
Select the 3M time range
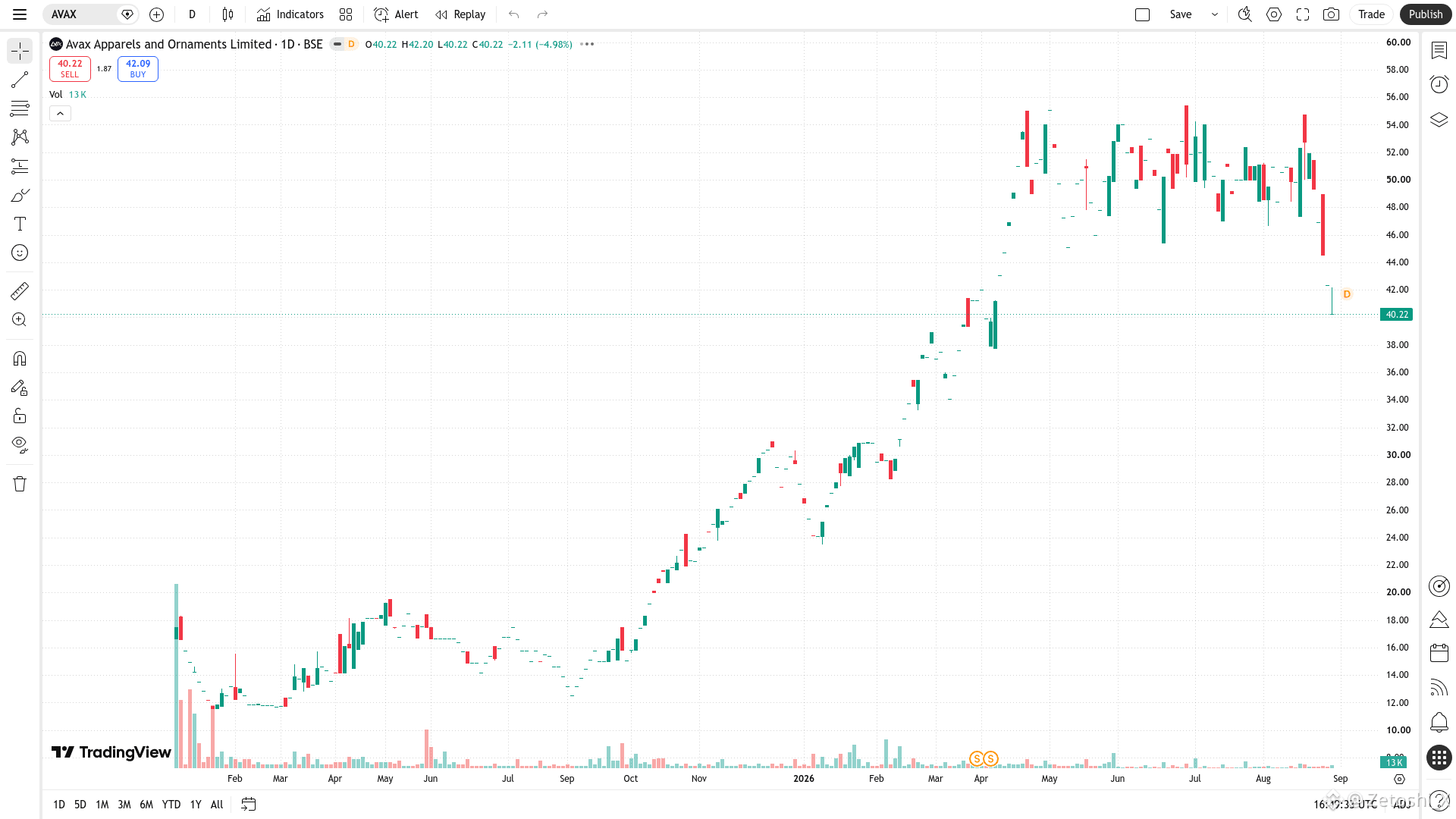(124, 805)
